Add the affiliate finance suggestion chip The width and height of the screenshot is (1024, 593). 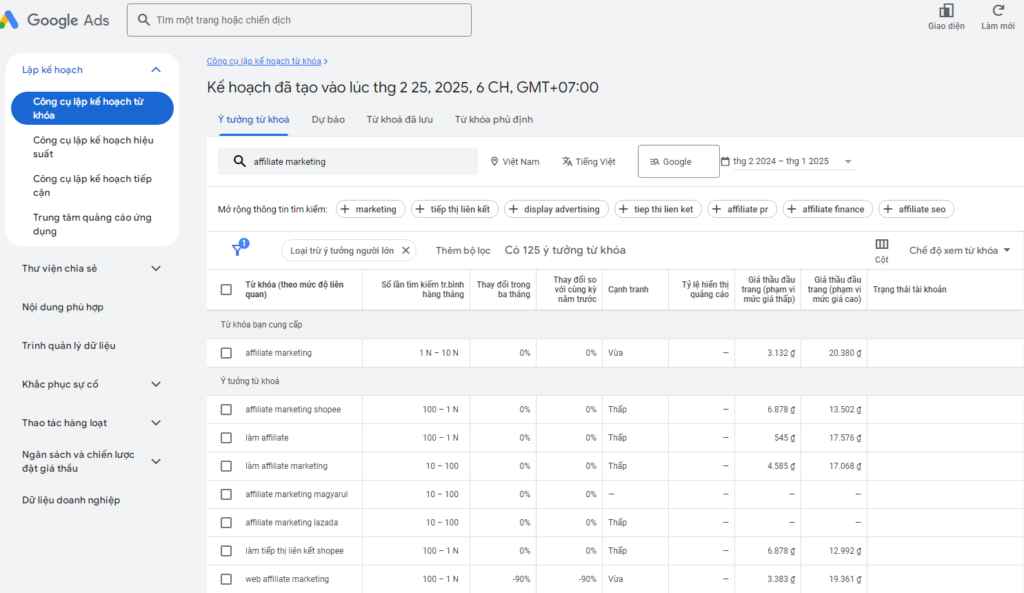pos(827,209)
